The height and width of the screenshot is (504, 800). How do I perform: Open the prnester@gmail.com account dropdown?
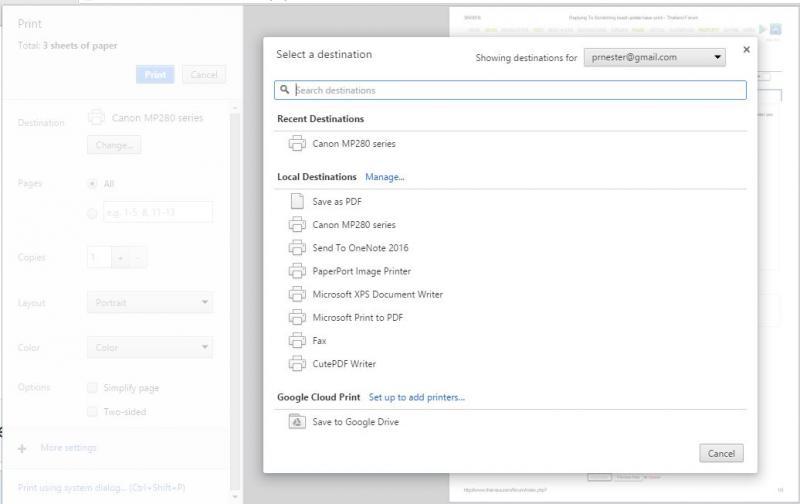point(655,57)
